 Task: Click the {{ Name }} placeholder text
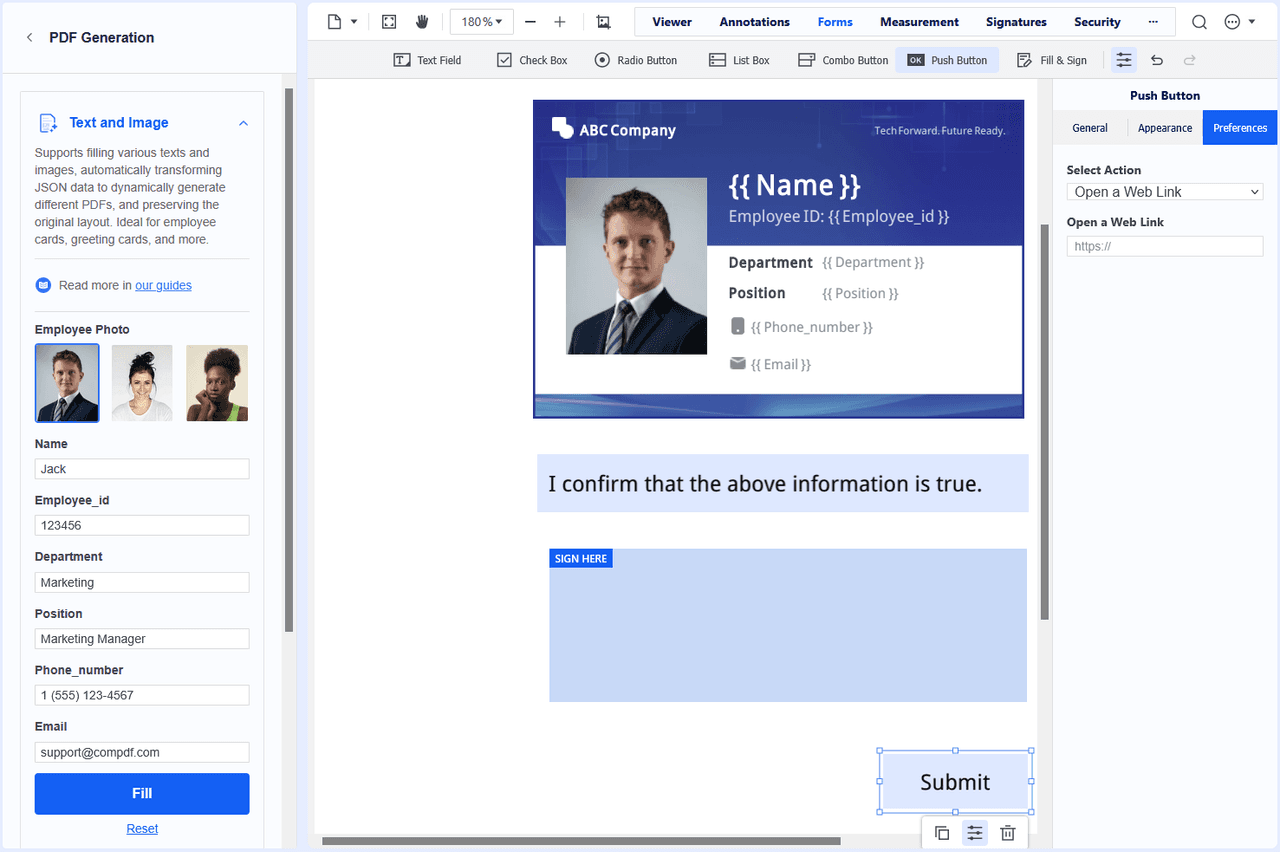pos(794,185)
